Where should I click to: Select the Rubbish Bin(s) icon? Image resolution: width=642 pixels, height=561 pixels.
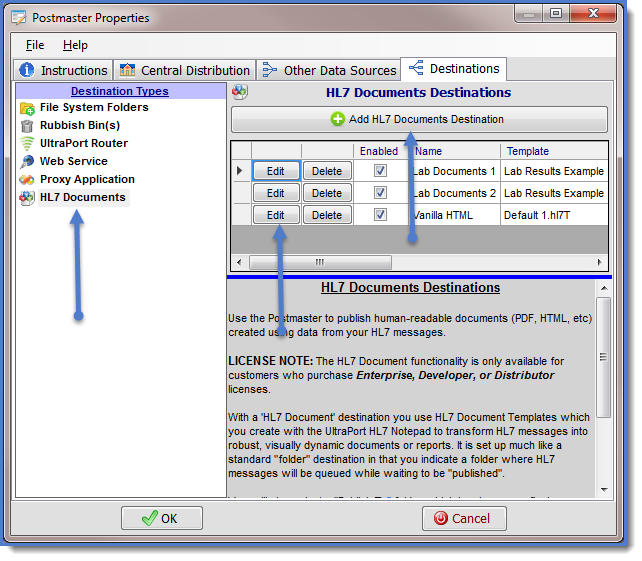coord(27,126)
